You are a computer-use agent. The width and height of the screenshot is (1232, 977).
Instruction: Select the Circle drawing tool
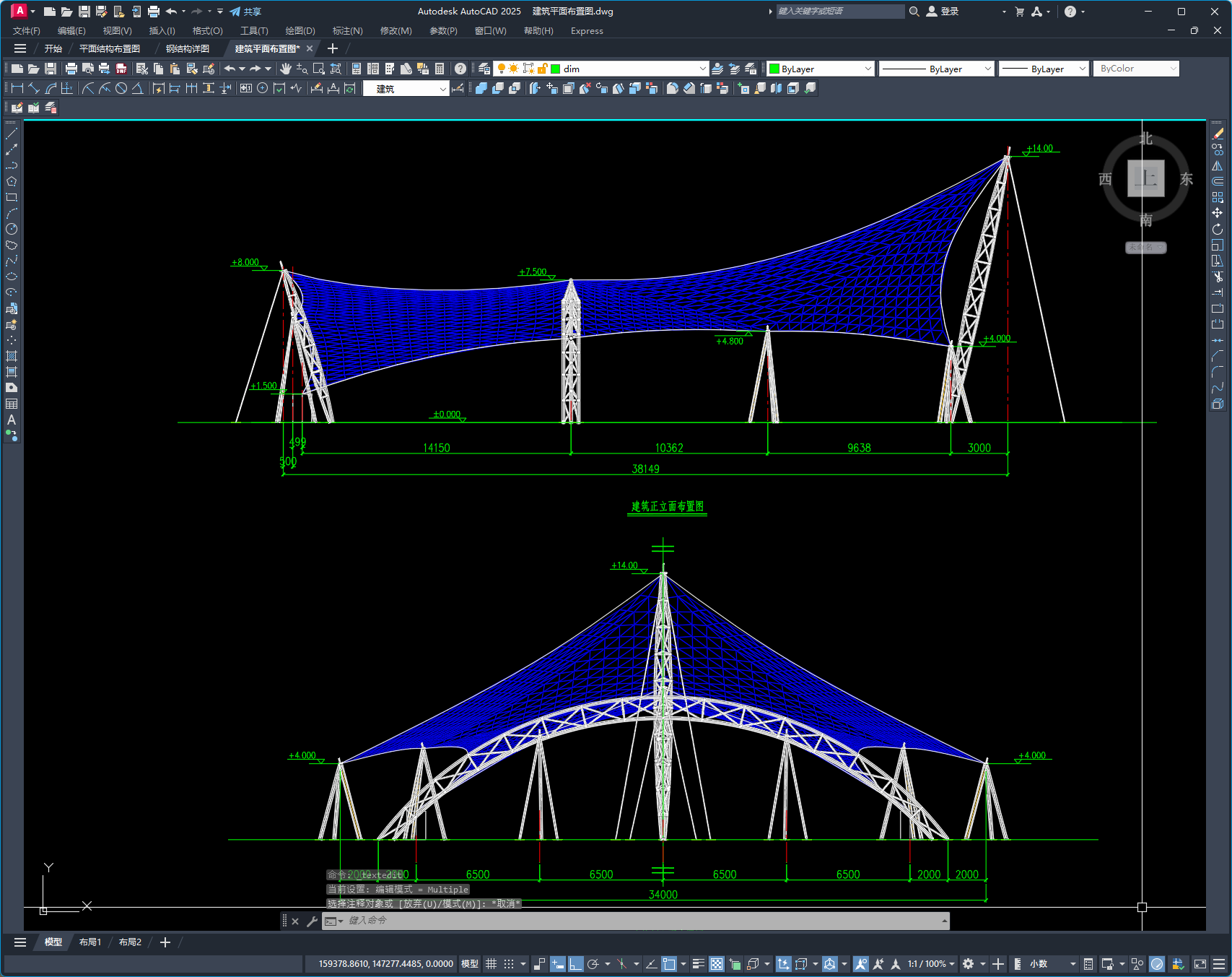(12, 229)
